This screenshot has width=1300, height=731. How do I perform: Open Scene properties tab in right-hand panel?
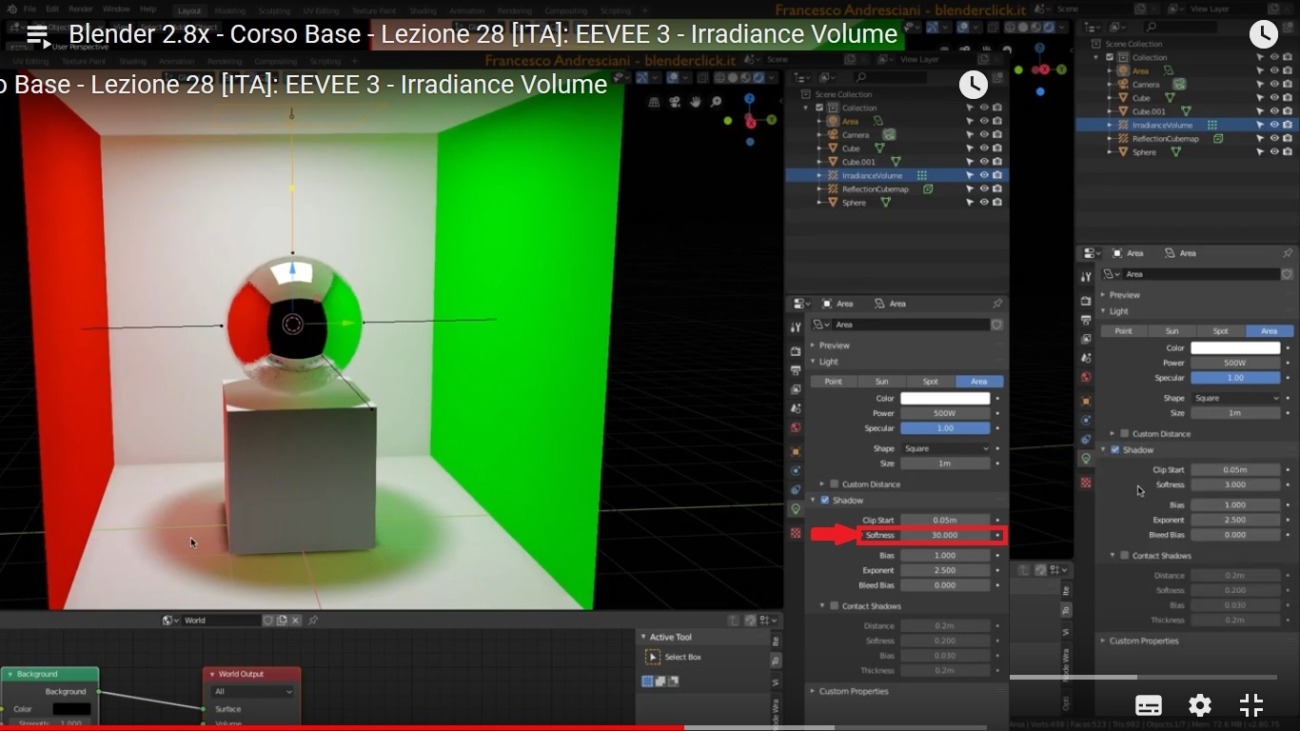click(x=1086, y=358)
